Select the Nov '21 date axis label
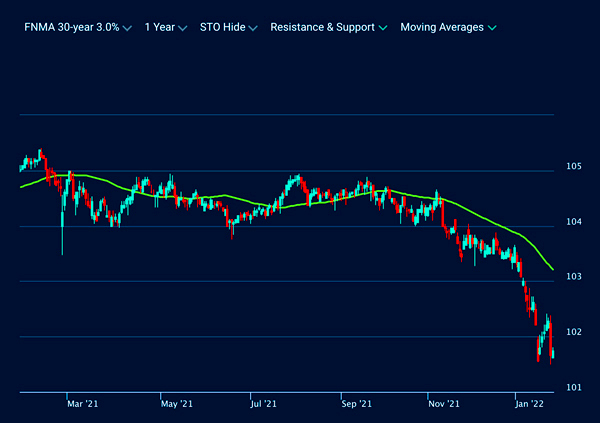 pyautogui.click(x=443, y=404)
